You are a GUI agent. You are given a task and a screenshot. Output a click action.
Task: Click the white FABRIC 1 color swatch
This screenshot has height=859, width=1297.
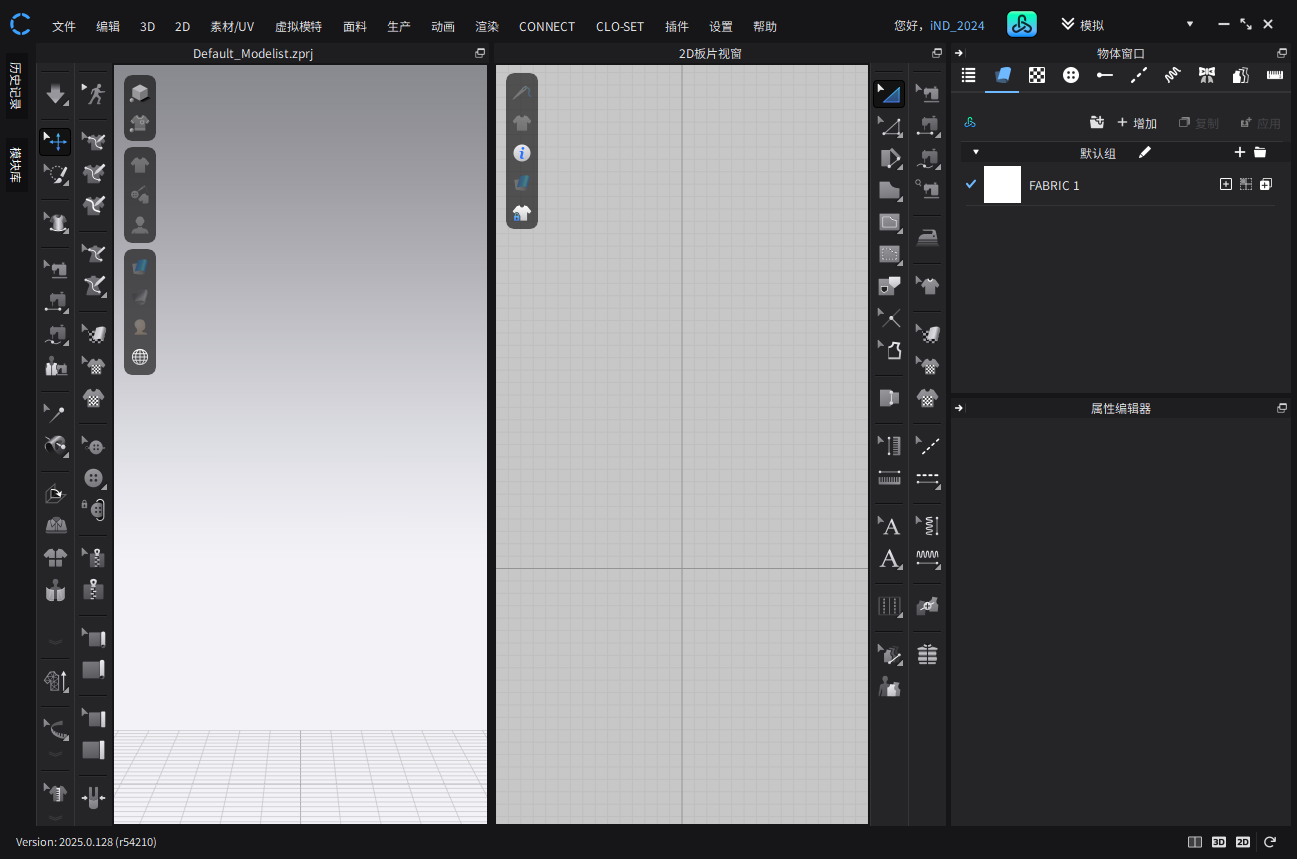[x=1002, y=185]
